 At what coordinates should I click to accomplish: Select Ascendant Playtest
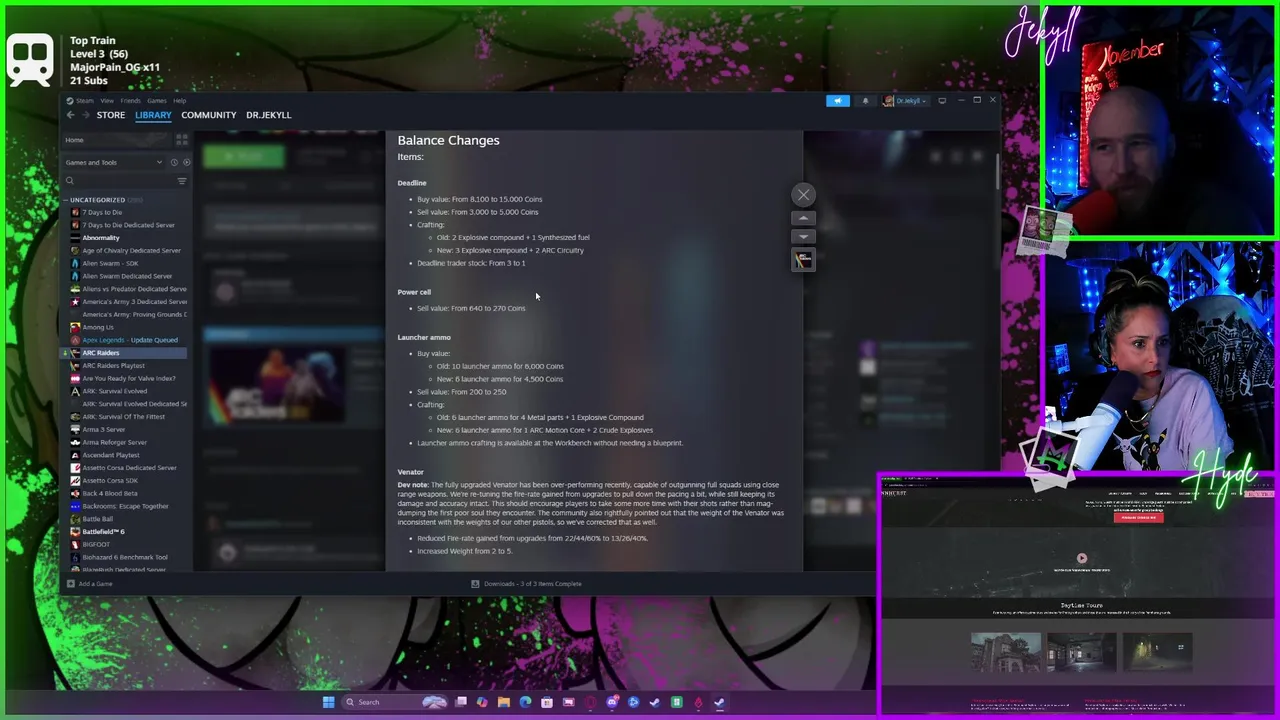111,455
